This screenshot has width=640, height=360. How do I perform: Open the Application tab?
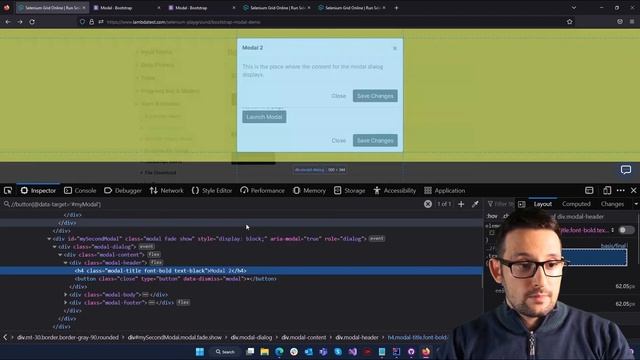(444, 191)
